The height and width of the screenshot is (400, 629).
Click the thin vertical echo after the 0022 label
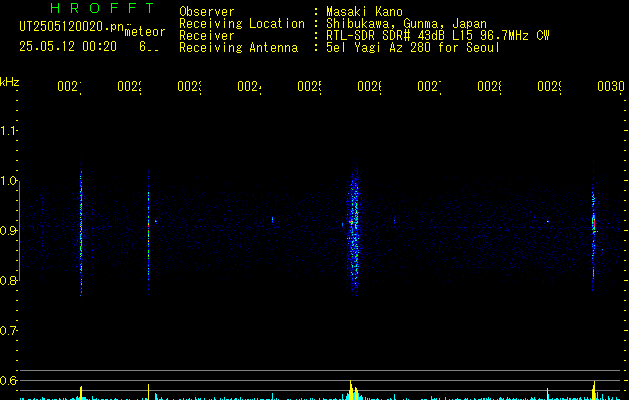[x=148, y=231]
